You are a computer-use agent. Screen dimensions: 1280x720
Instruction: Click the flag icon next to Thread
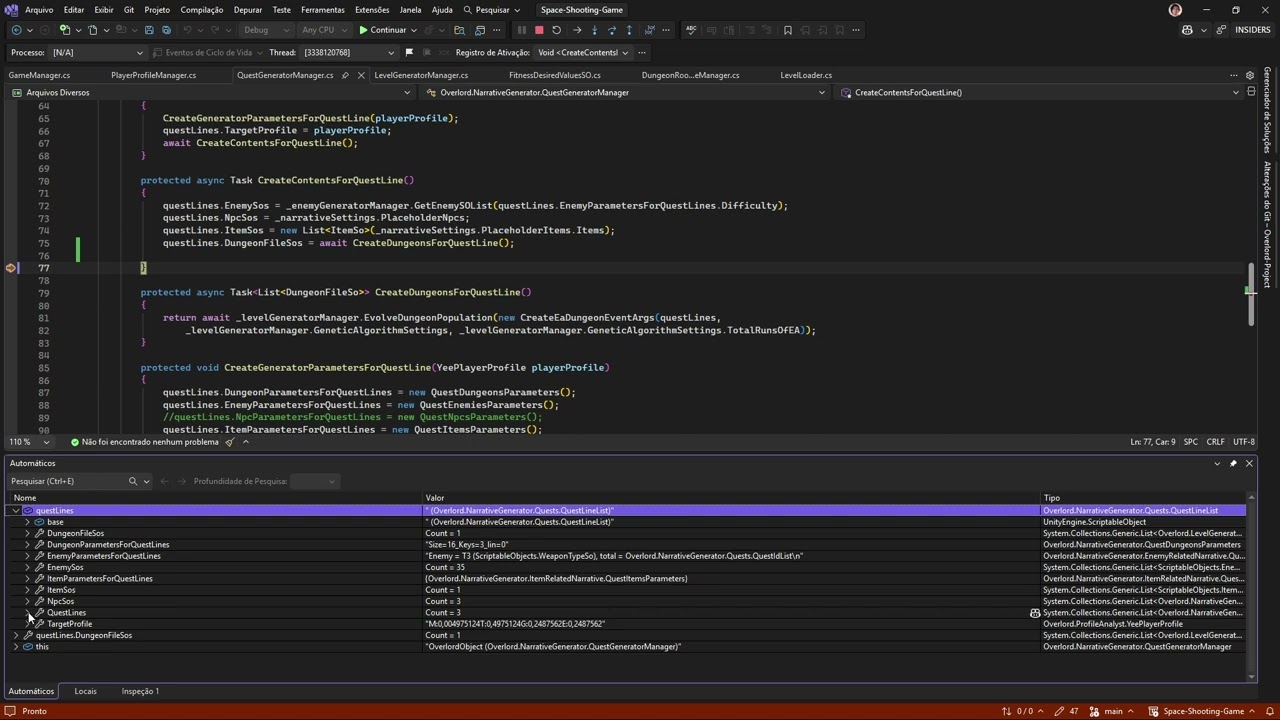tap(408, 52)
